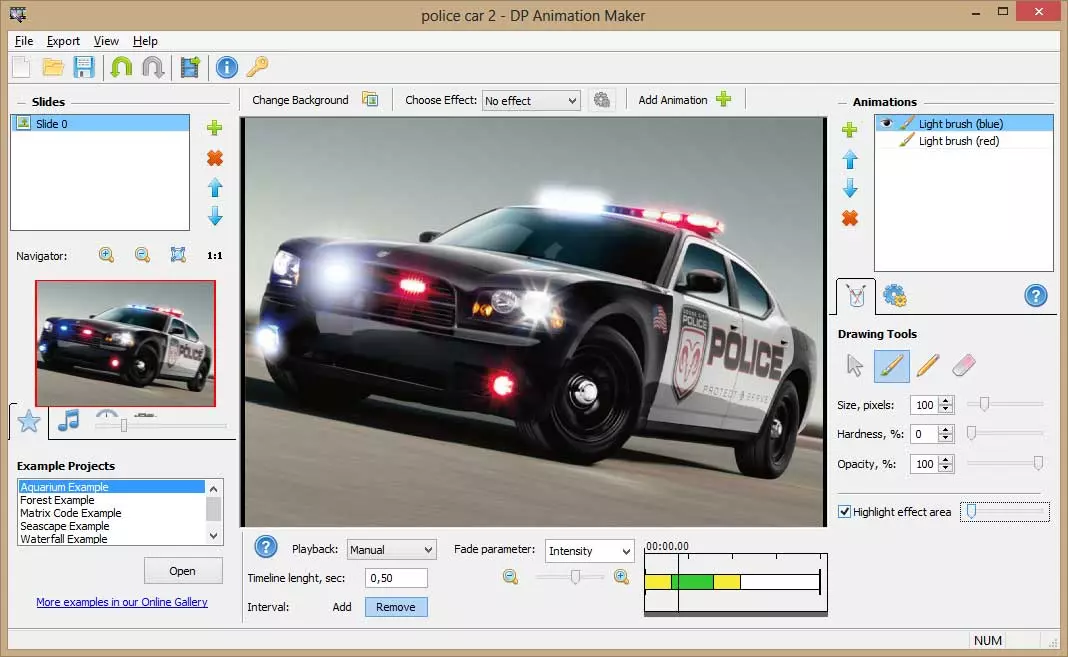Switch to the music note tab
The image size is (1068, 657).
68,421
